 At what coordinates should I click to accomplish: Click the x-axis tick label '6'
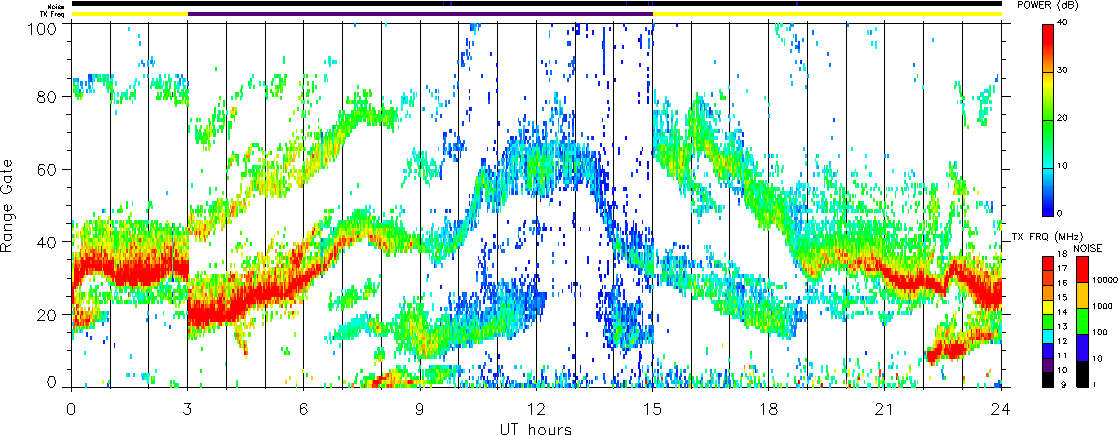pyautogui.click(x=304, y=410)
